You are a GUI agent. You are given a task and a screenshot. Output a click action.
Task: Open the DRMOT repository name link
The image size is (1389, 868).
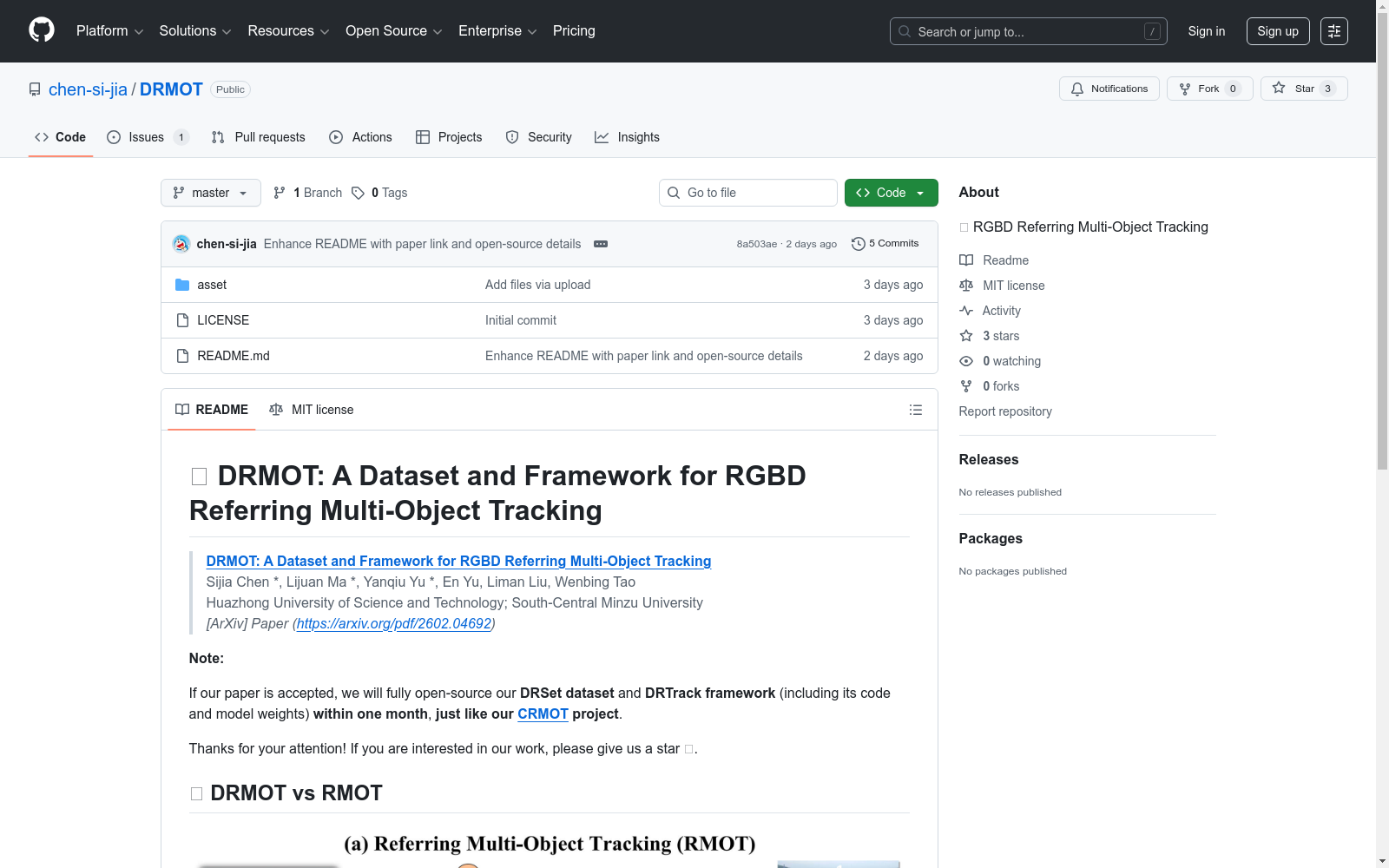171,89
